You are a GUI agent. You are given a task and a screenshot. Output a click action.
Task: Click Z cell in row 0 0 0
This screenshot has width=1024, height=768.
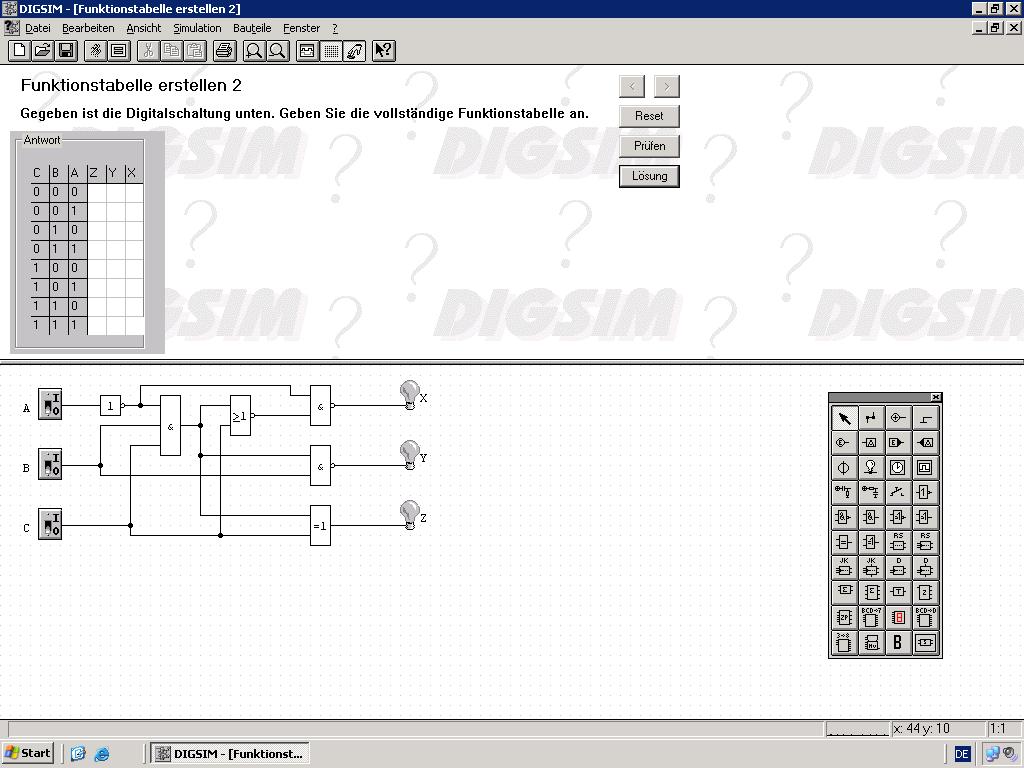pos(96,192)
